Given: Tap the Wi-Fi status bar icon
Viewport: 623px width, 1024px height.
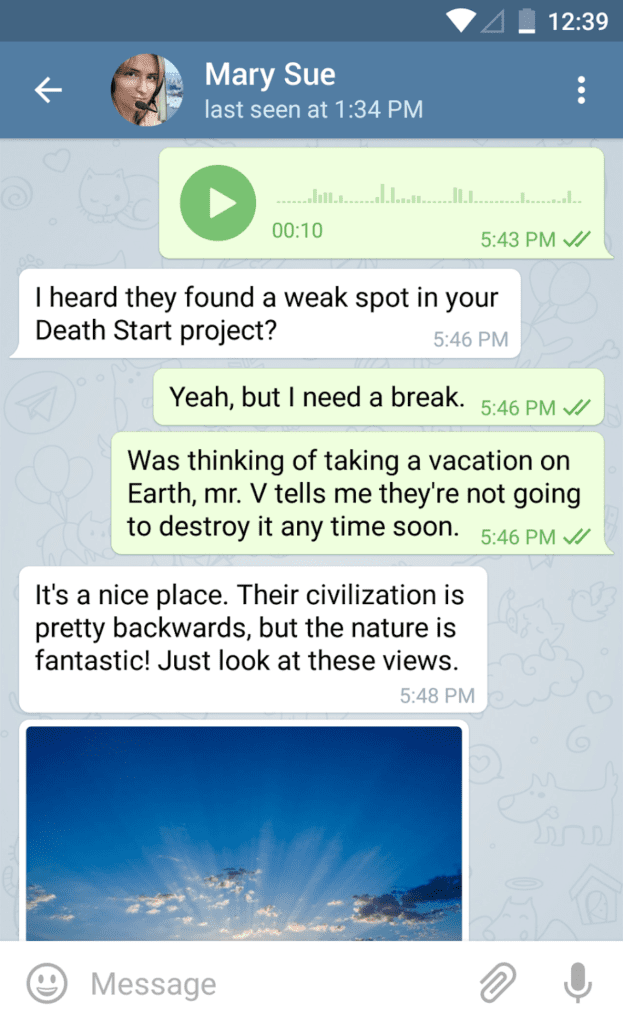Looking at the screenshot, I should pos(460,21).
